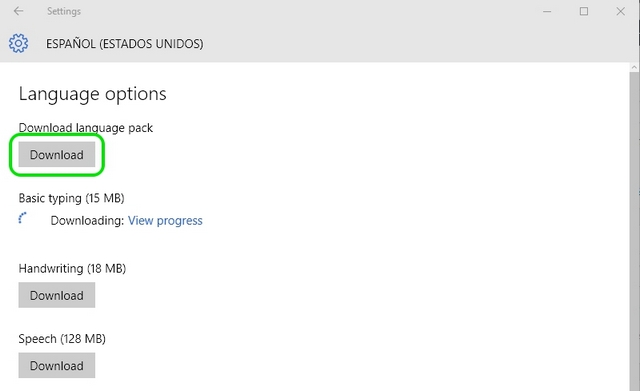Open the View progress link
The height and width of the screenshot is (391, 640).
pyautogui.click(x=165, y=221)
